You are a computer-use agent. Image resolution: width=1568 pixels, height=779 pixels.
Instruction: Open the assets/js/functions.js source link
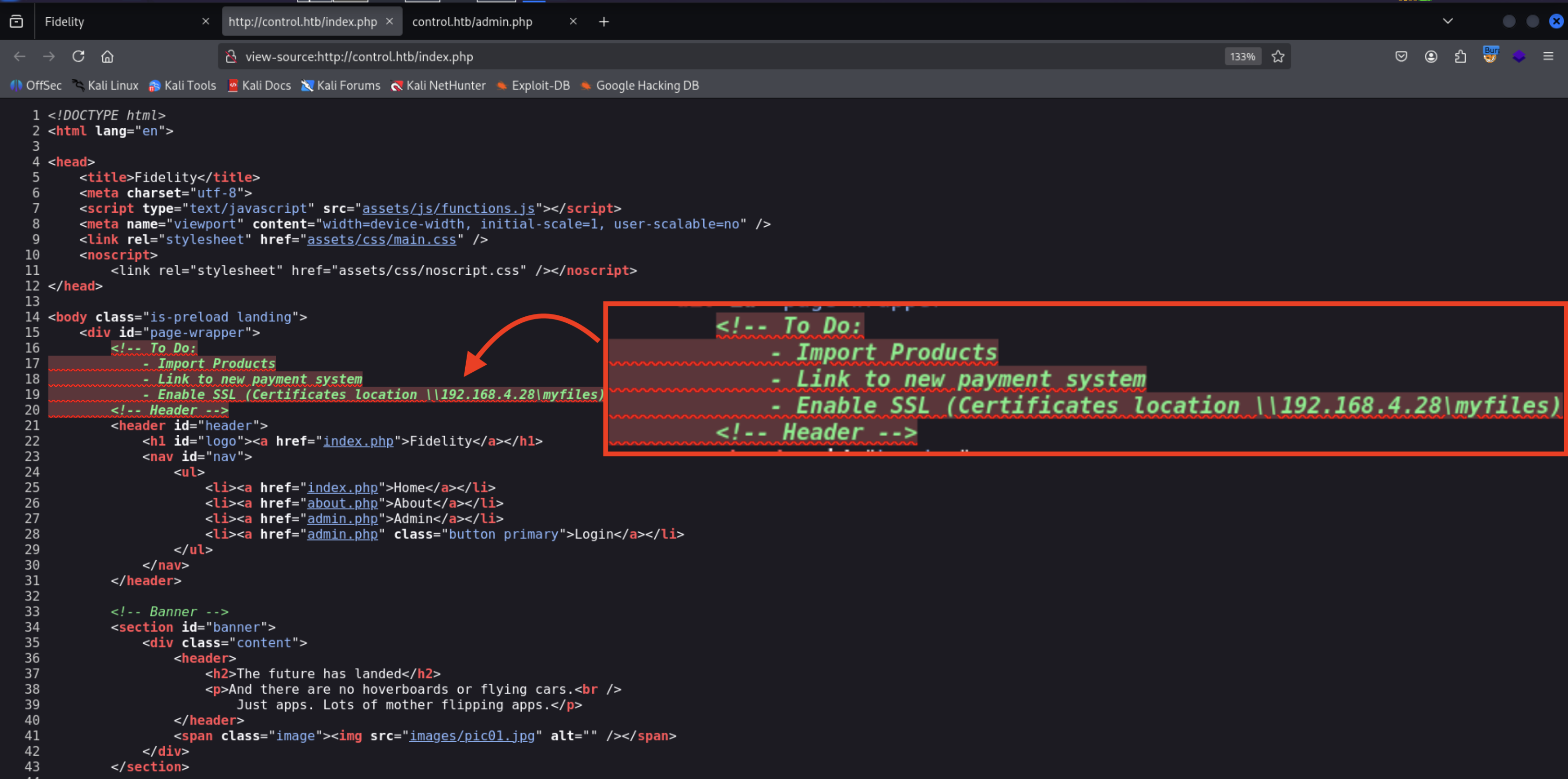[x=448, y=208]
